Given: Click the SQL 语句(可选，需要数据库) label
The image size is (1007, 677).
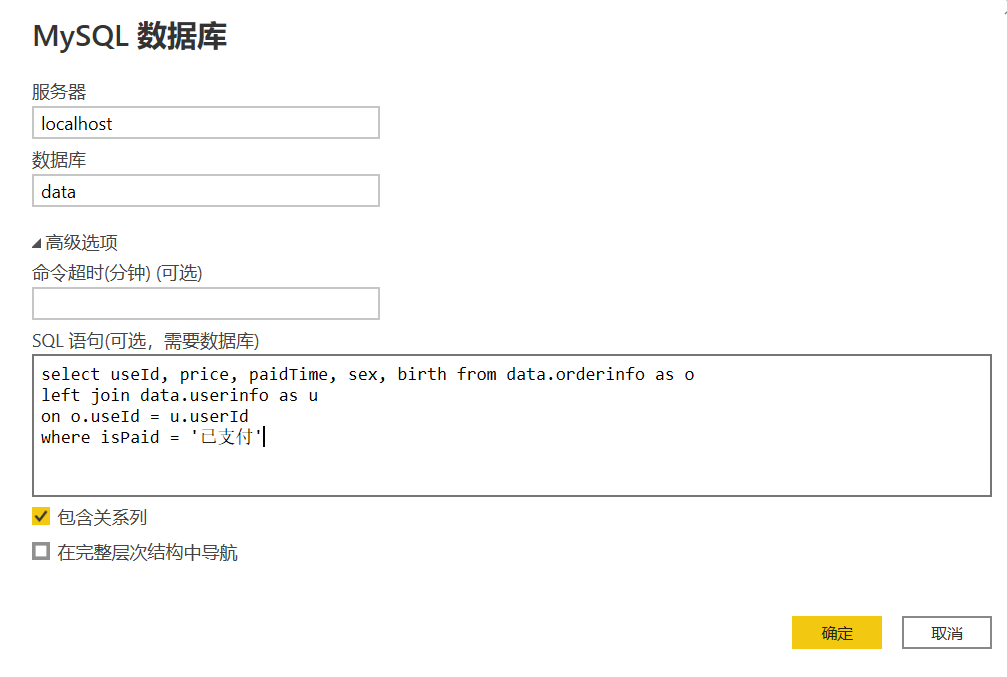Looking at the screenshot, I should pyautogui.click(x=146, y=341).
